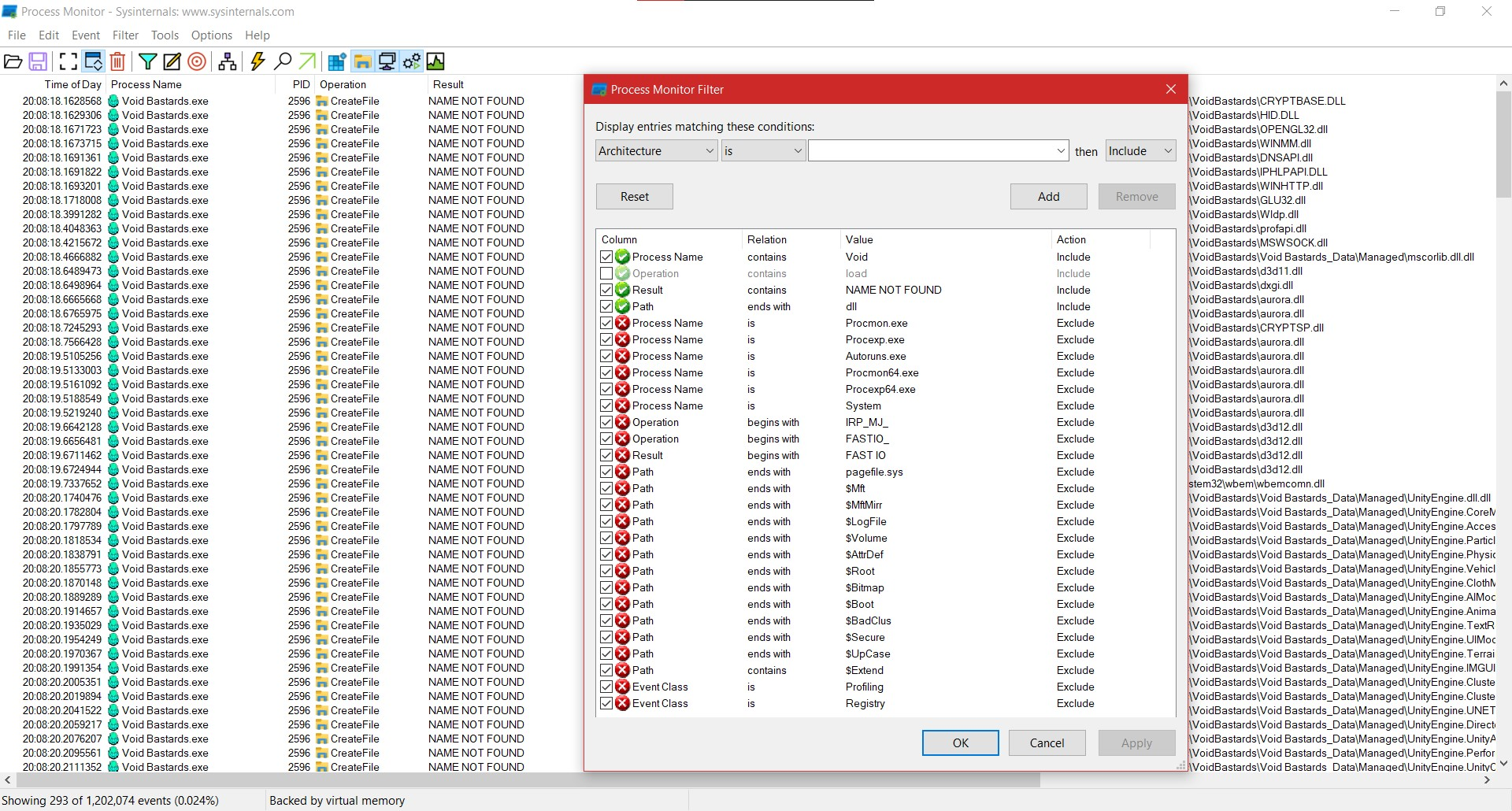Viewport: 1512px width, 811px height.
Task: Toggle Show Network Activity icon
Action: 387,61
